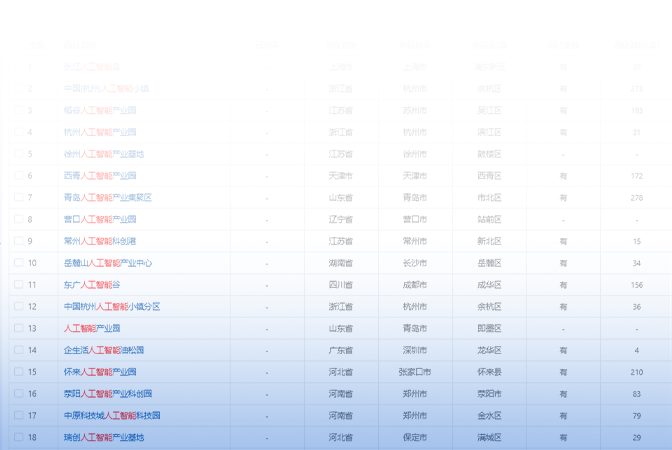Viewport: 672px width, 450px height.
Task: Open 中原科技城人工智能科技园 link
Action: point(112,416)
